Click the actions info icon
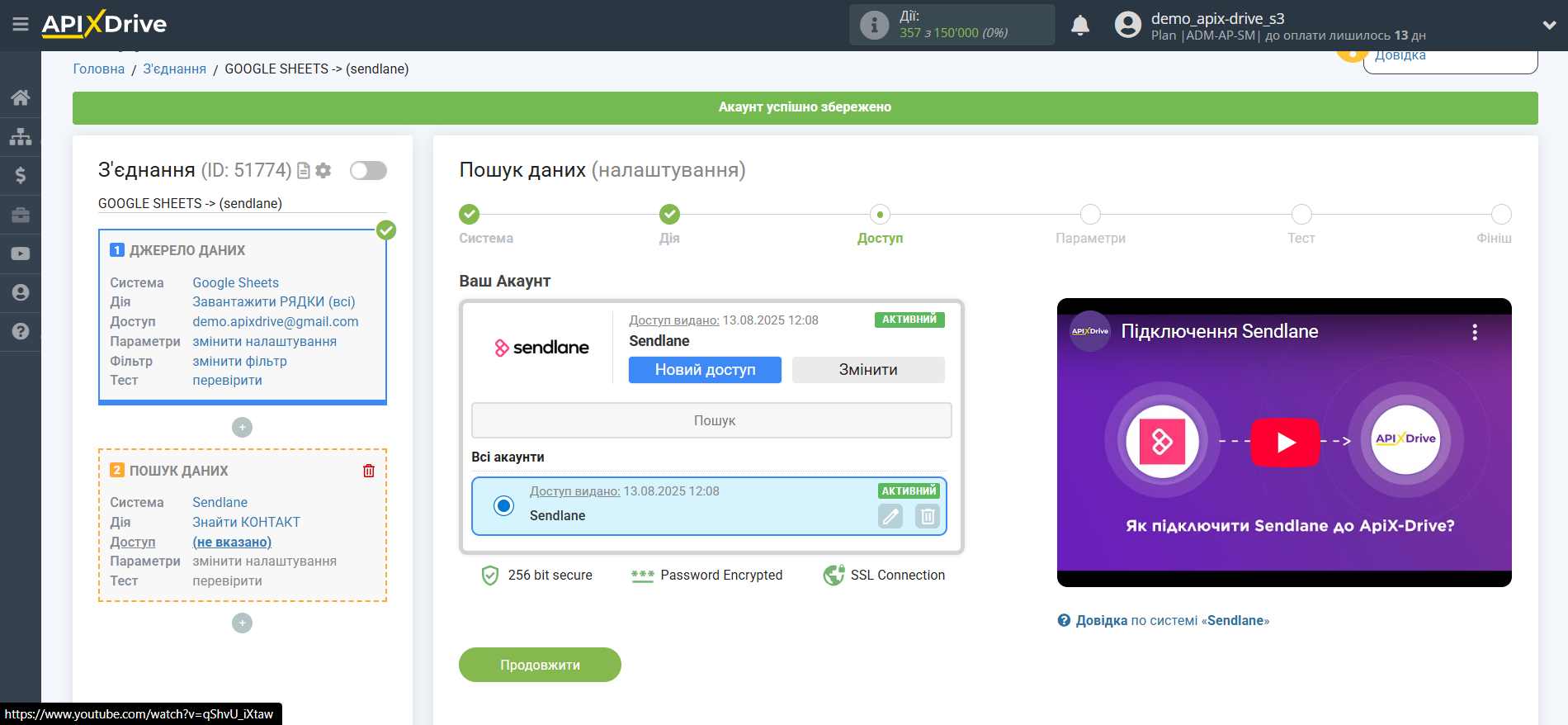 pyautogui.click(x=875, y=25)
